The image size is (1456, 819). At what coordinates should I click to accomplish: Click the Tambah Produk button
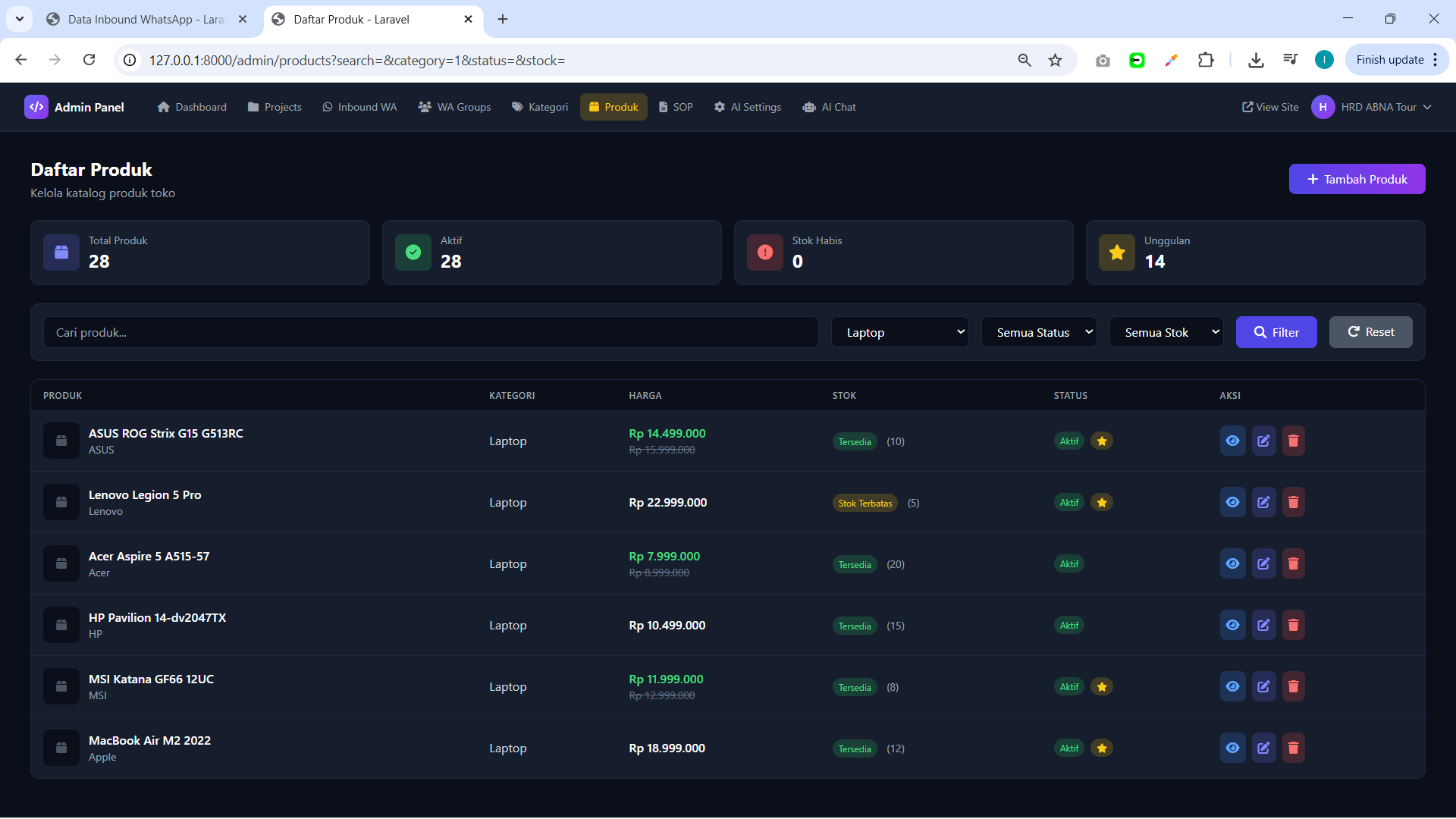1357,179
